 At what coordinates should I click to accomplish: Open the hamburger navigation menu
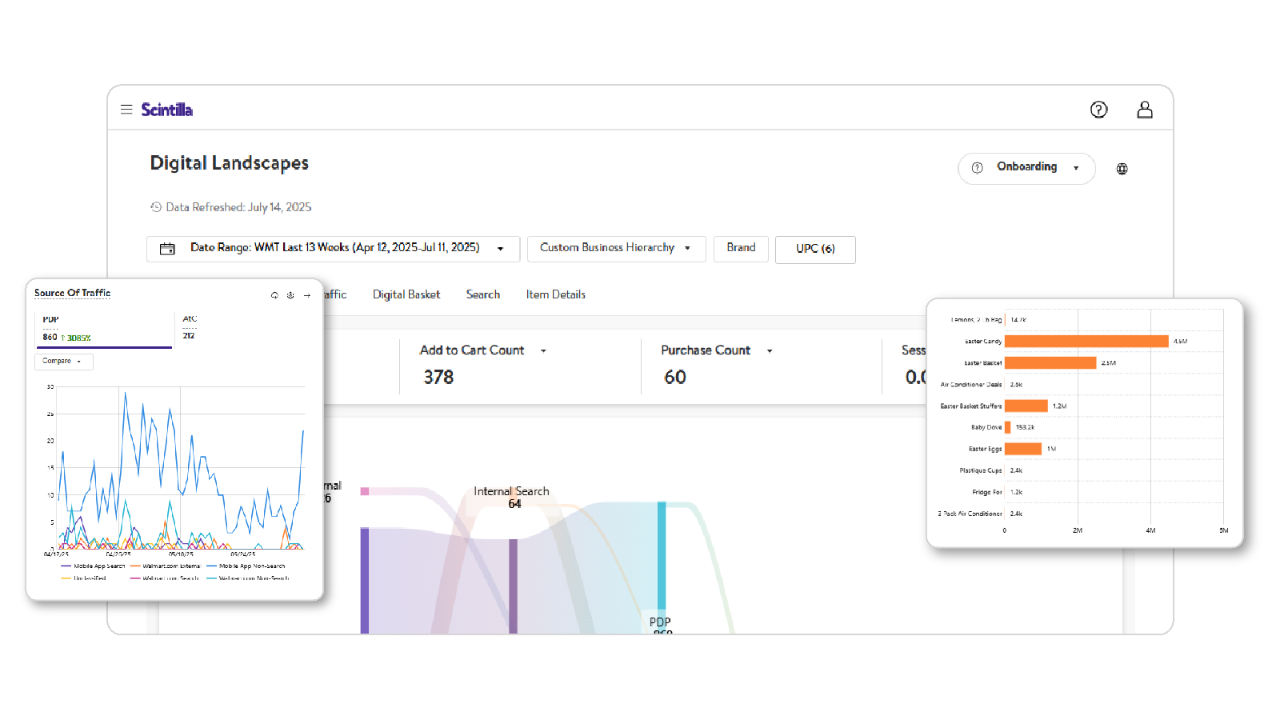coord(126,110)
